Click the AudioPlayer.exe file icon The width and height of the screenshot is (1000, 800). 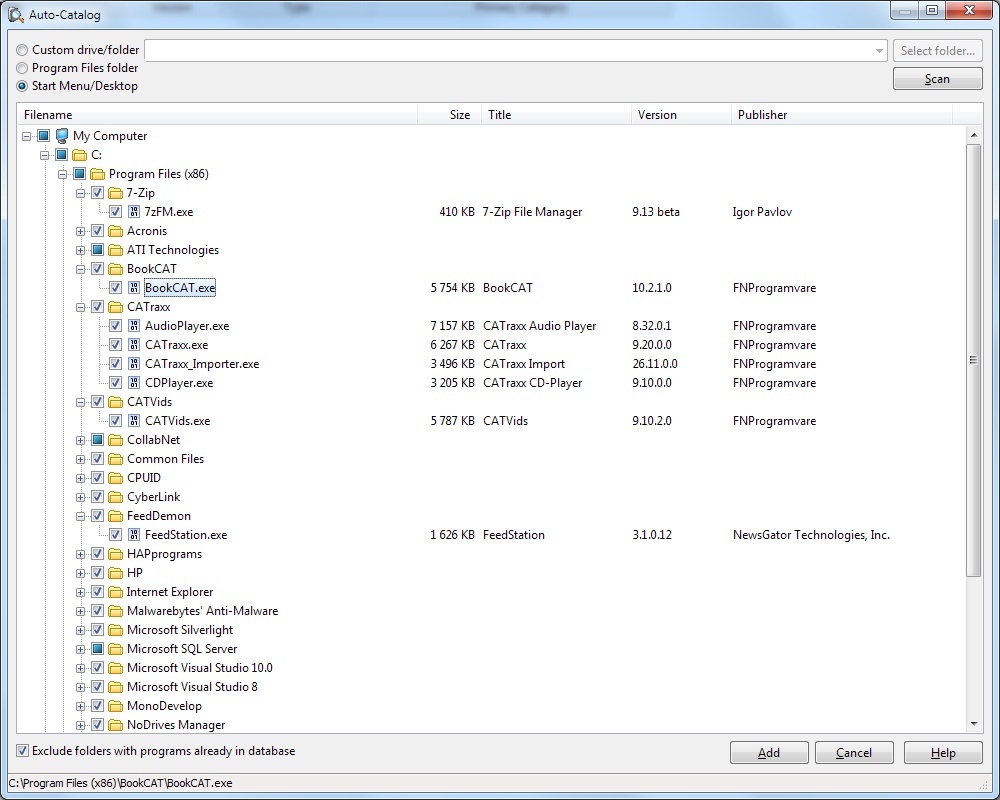pyautogui.click(x=134, y=326)
